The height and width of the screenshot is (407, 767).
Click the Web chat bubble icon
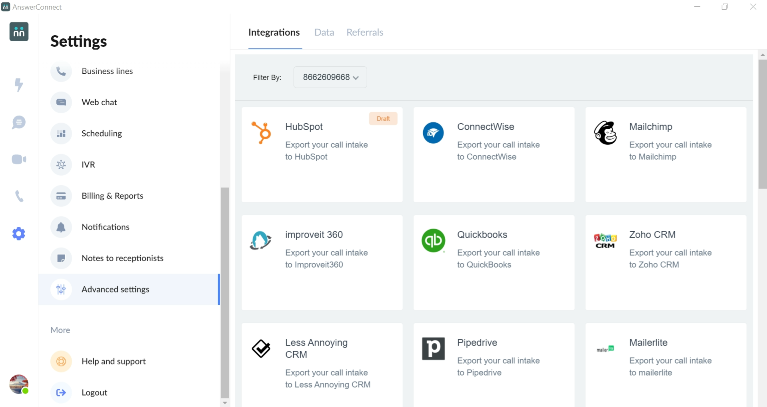click(x=61, y=102)
